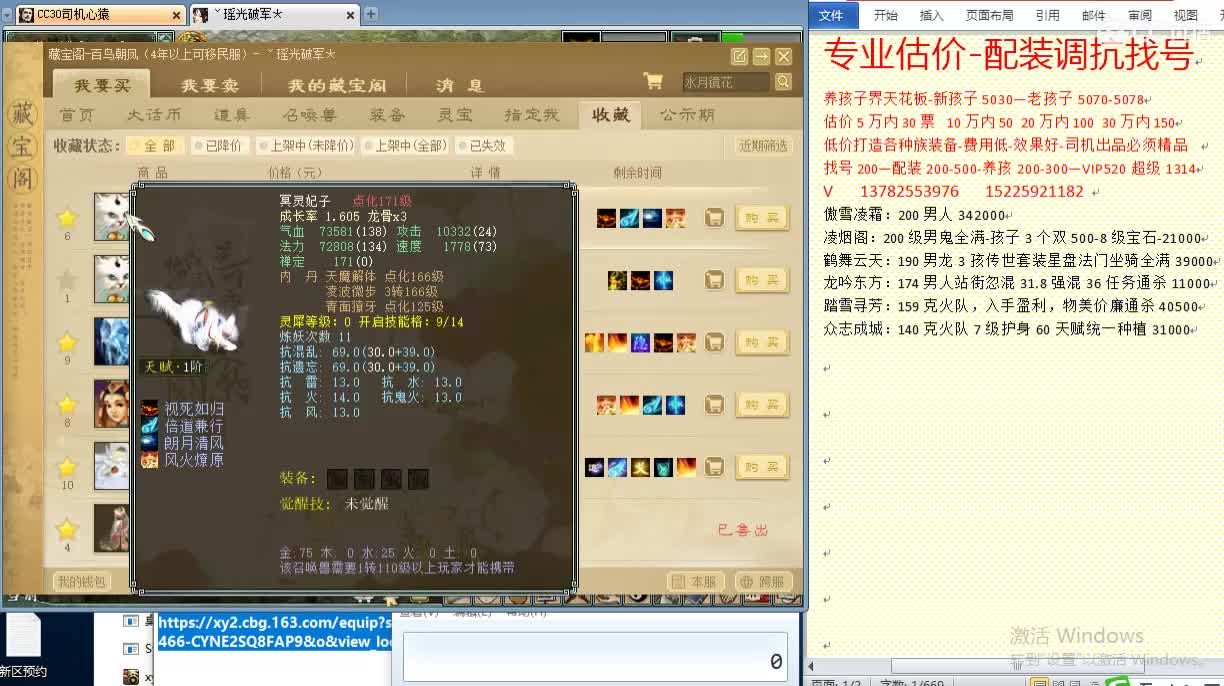Open Word 文件 menu
The width and height of the screenshot is (1224, 686).
point(831,15)
